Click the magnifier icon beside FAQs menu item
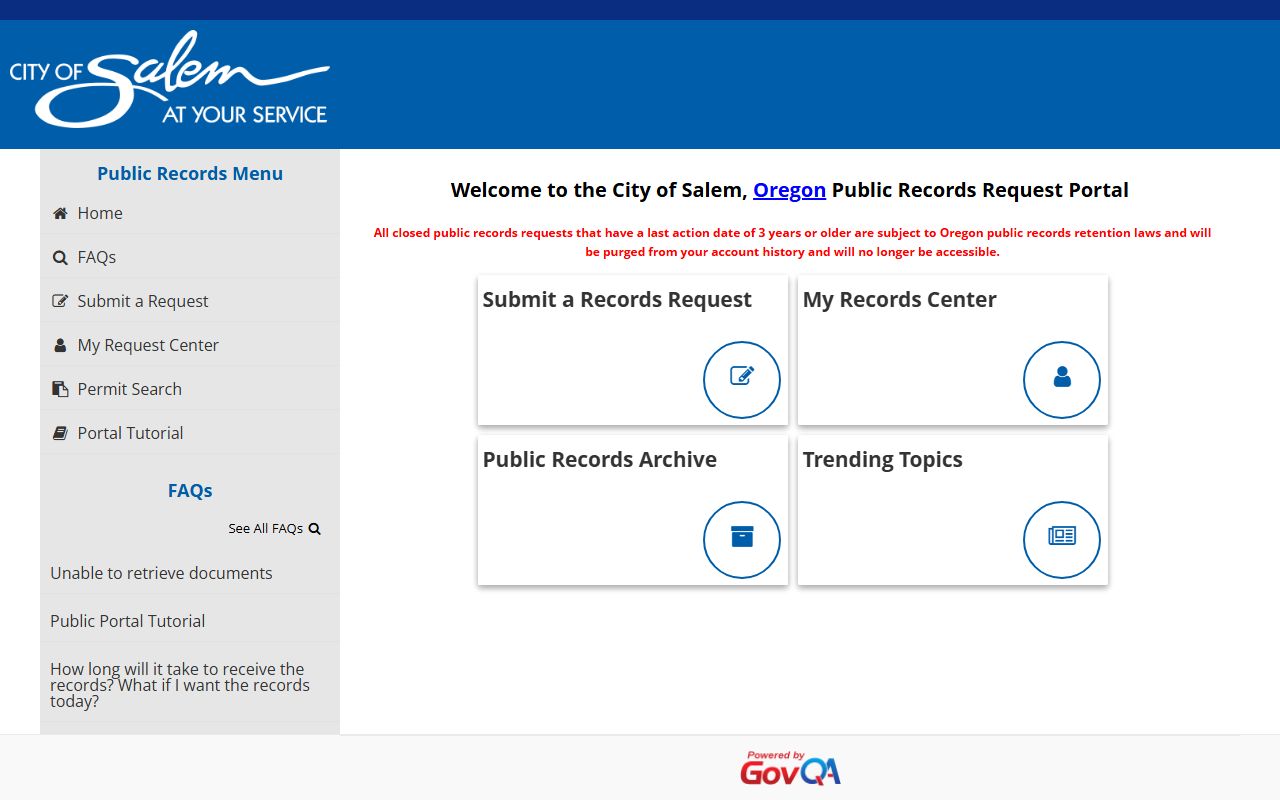The image size is (1280, 800). 60,257
